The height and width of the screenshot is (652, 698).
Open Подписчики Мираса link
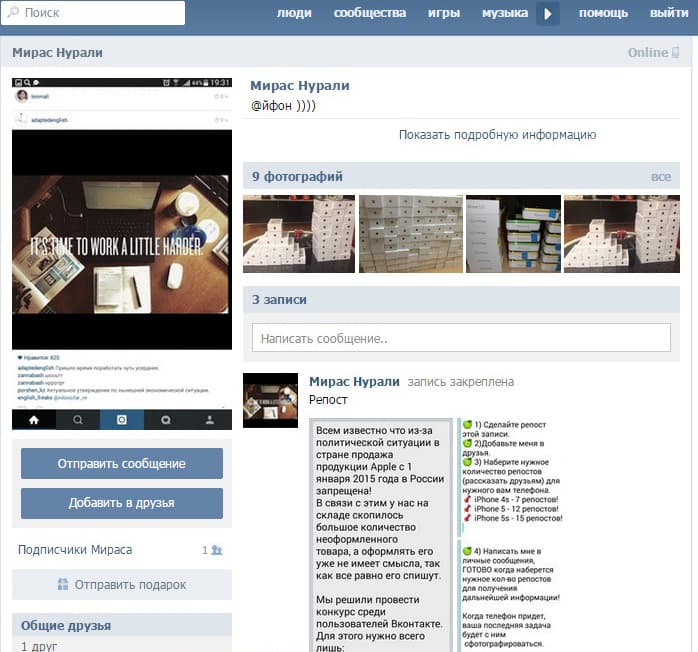75,550
